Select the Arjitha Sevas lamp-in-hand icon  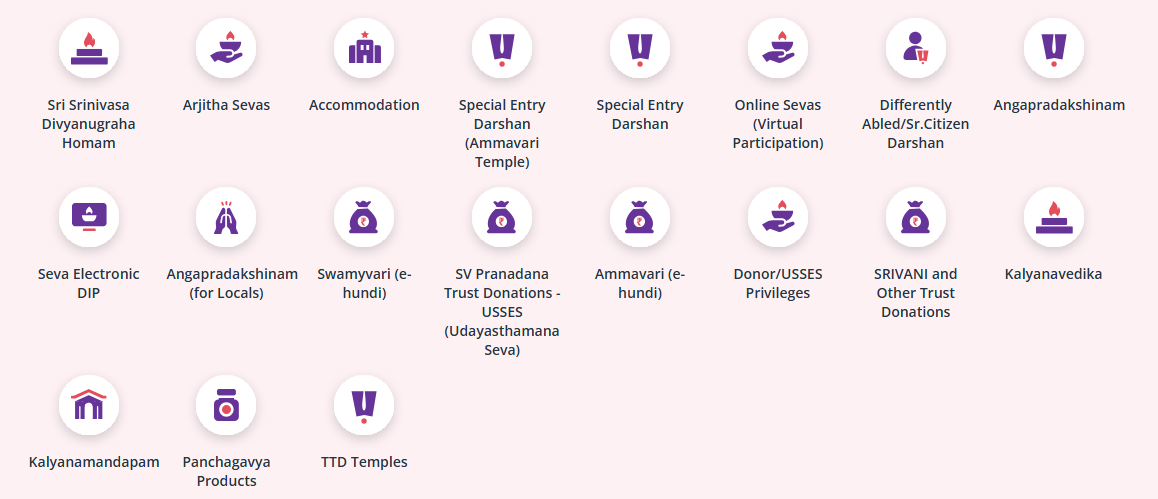click(x=226, y=48)
